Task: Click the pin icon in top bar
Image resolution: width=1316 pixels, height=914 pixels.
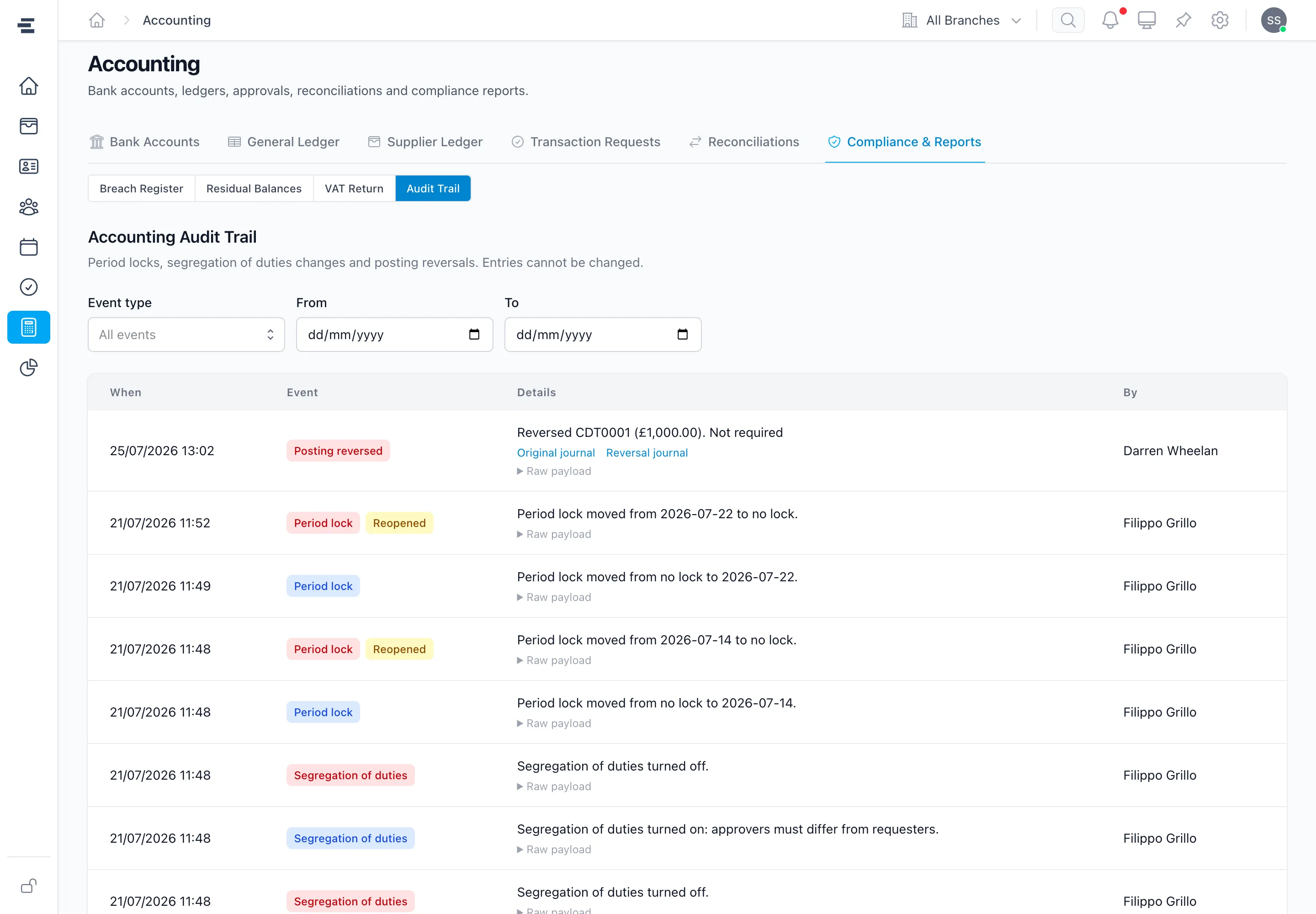Action: click(1183, 21)
